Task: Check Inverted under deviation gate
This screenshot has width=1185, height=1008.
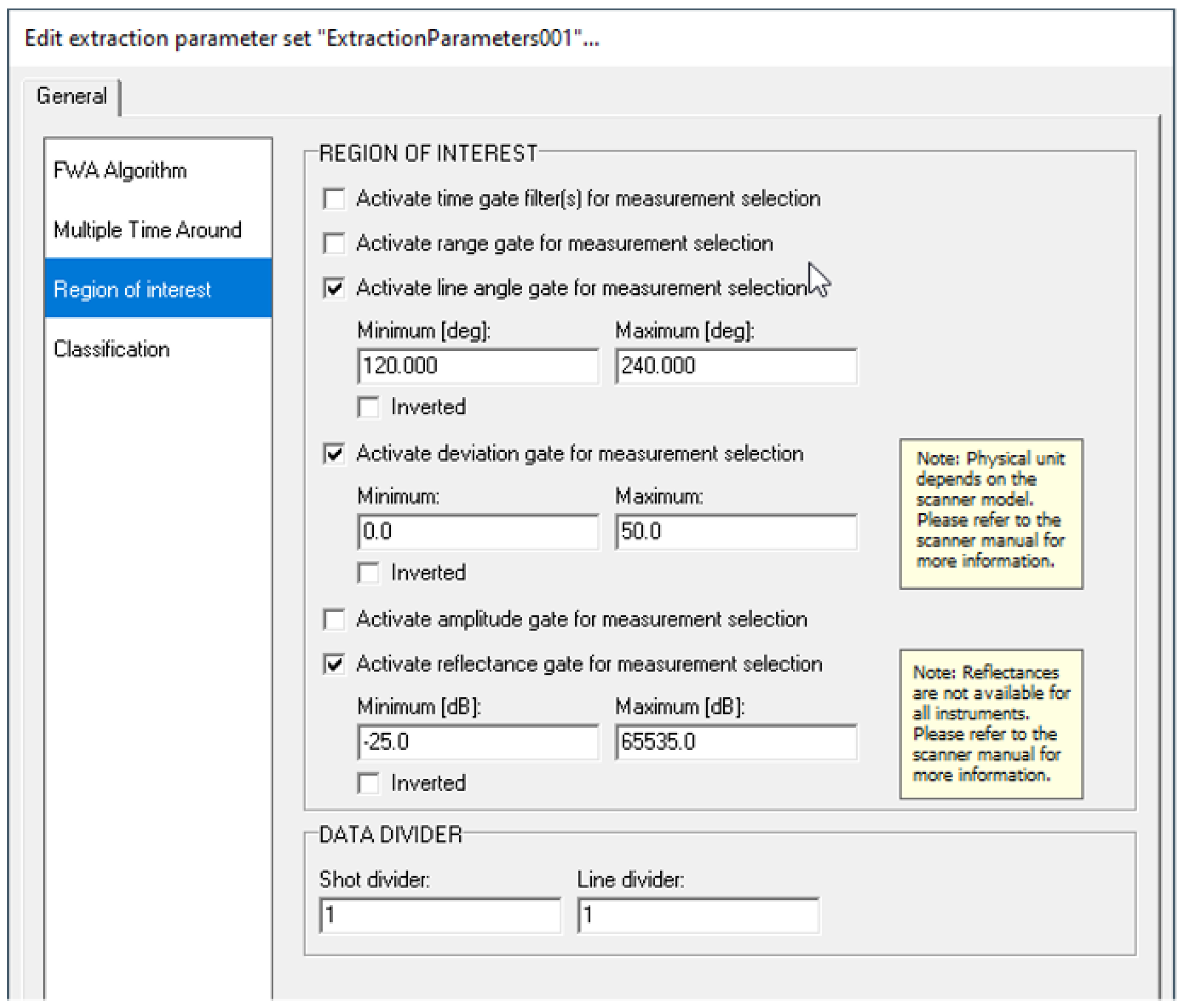Action: coord(368,573)
